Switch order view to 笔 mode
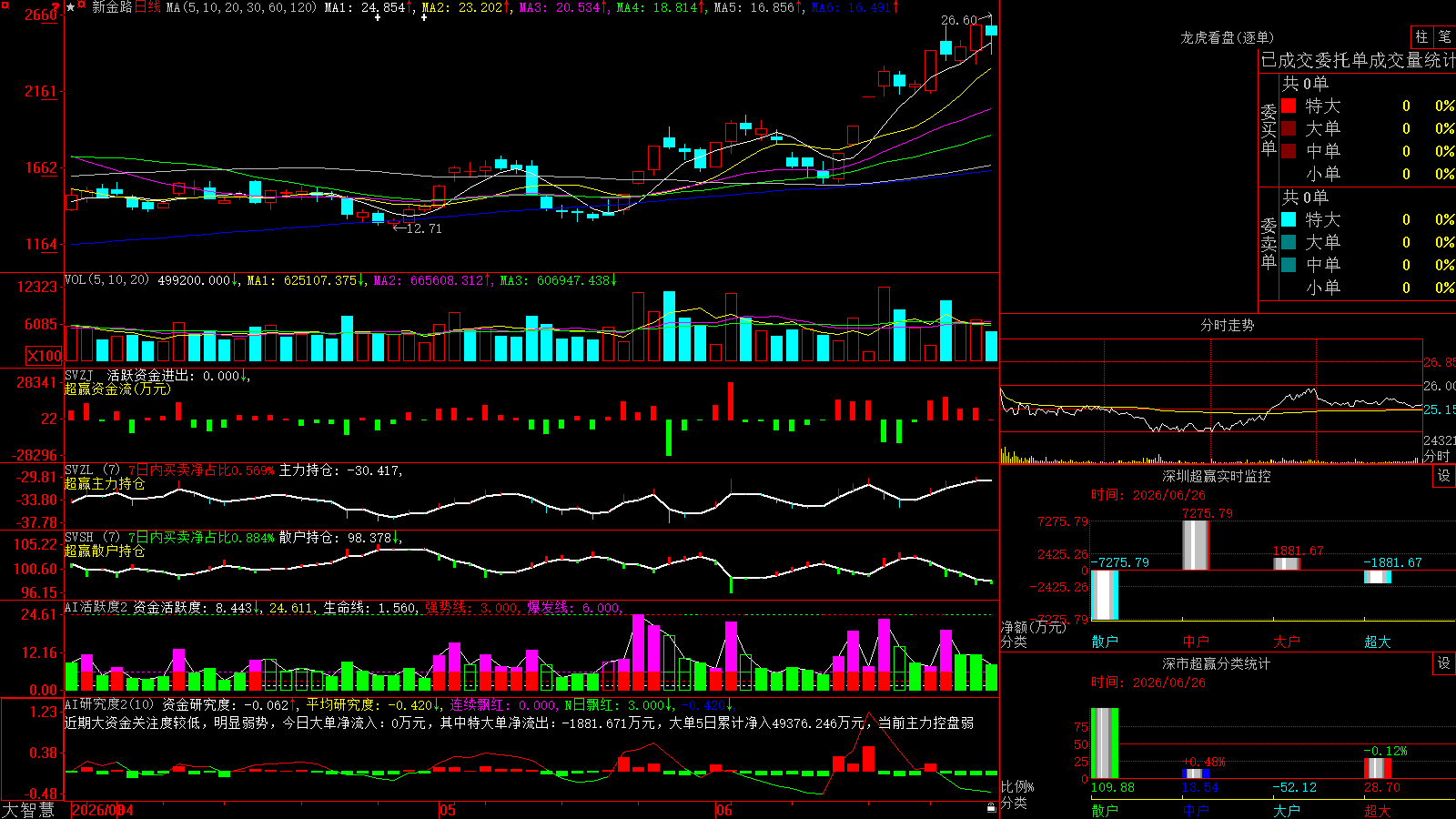 [1444, 36]
